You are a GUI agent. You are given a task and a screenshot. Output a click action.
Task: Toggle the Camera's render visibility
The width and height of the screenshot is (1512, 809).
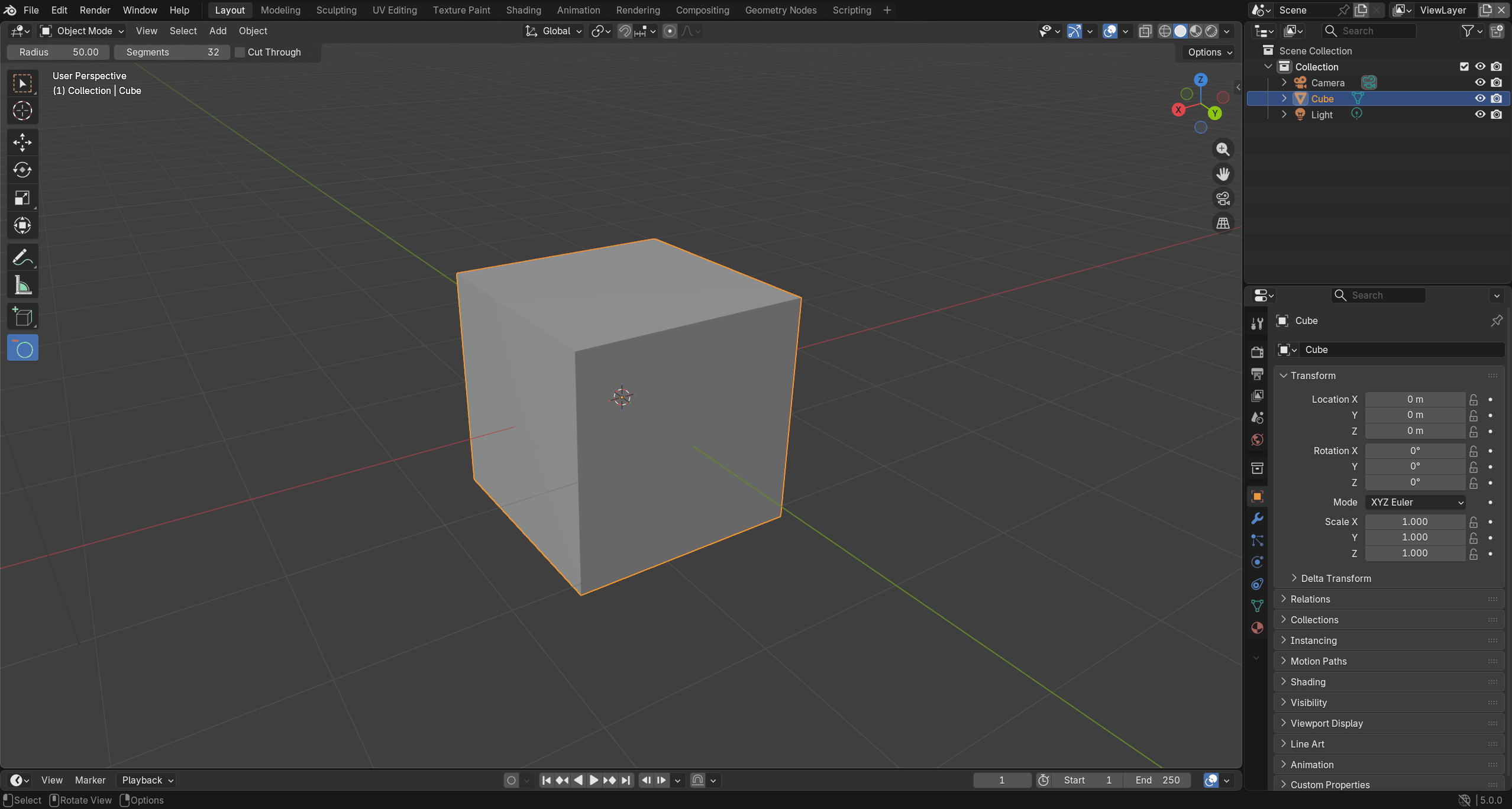tap(1497, 82)
